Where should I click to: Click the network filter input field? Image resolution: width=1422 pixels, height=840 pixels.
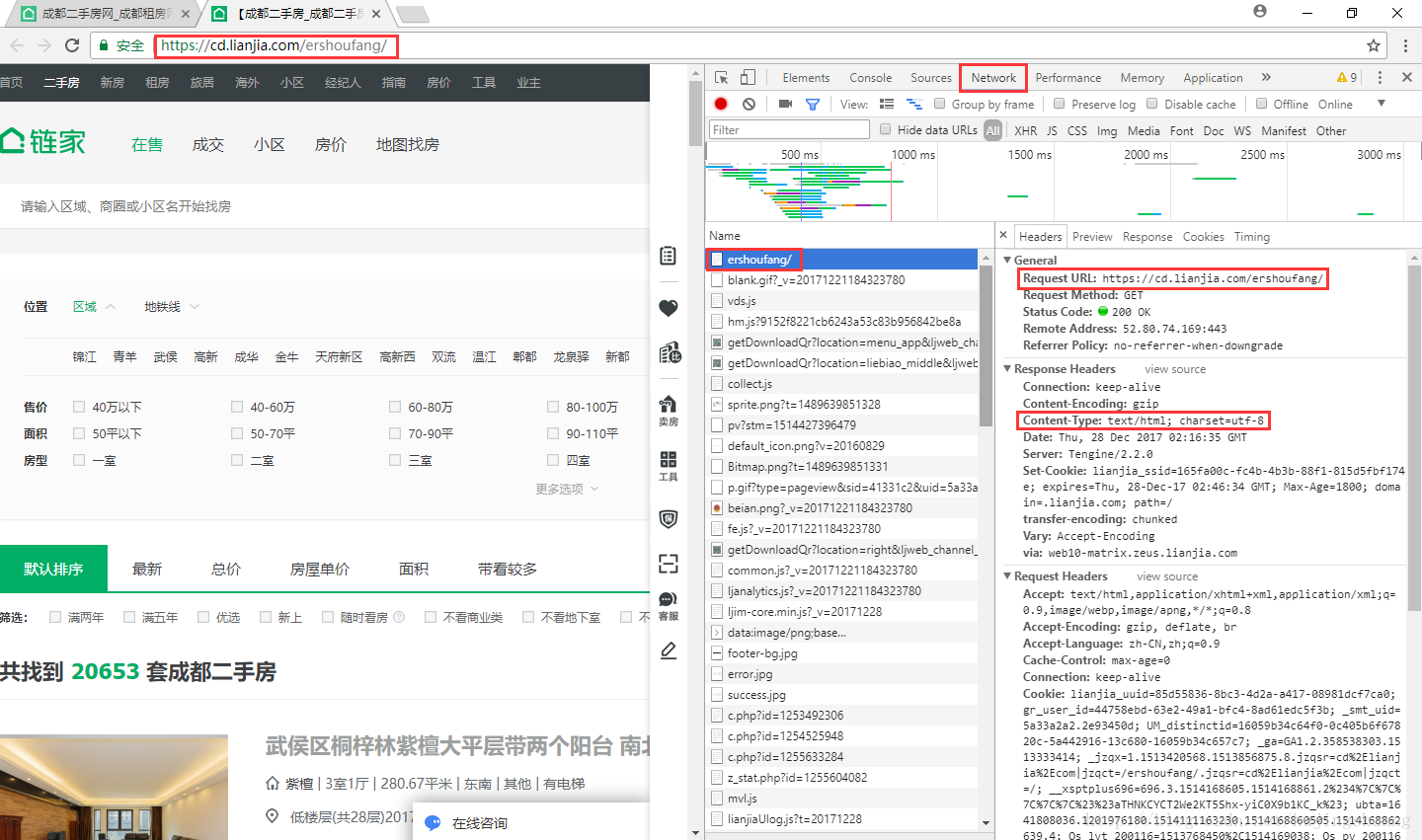pyautogui.click(x=789, y=129)
